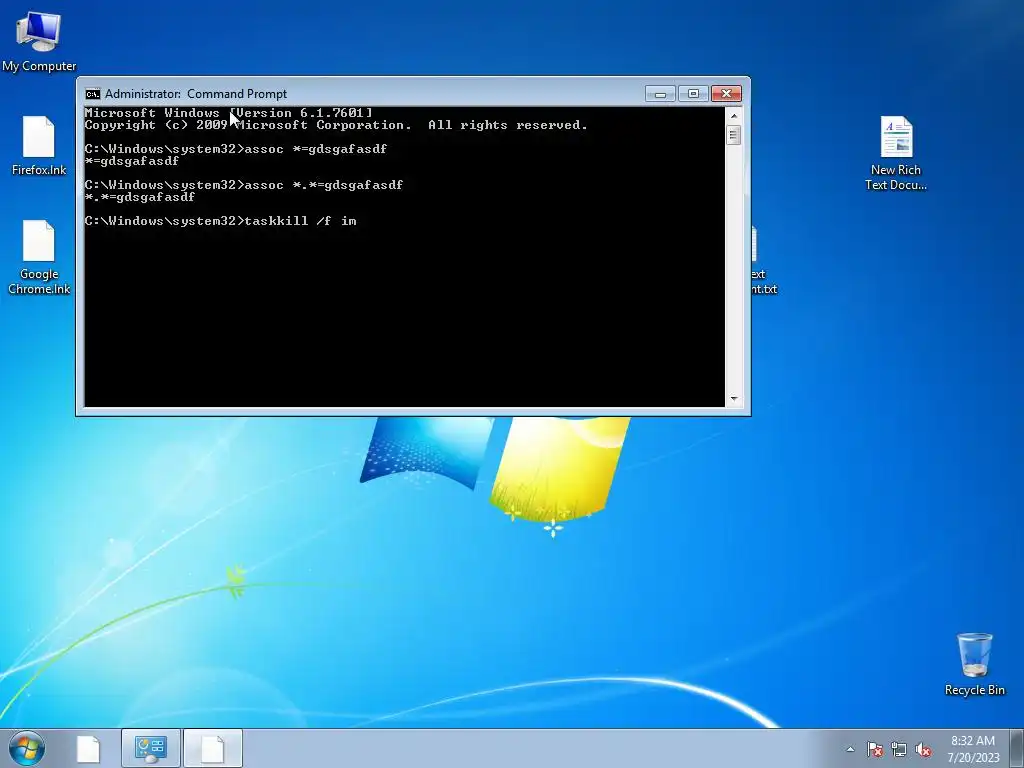Click the Command Prompt scrollbar up arrow

733,116
